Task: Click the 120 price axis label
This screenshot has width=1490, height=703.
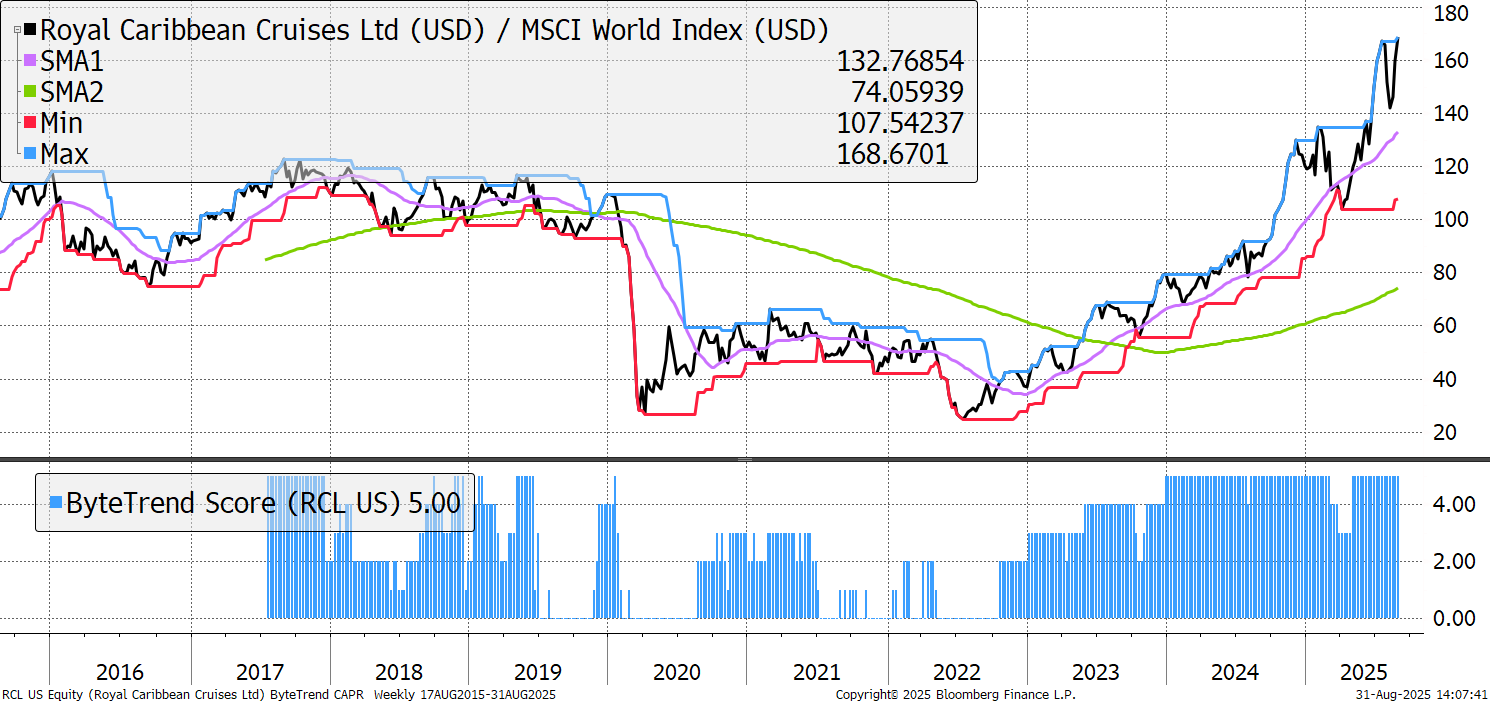Action: click(1451, 167)
